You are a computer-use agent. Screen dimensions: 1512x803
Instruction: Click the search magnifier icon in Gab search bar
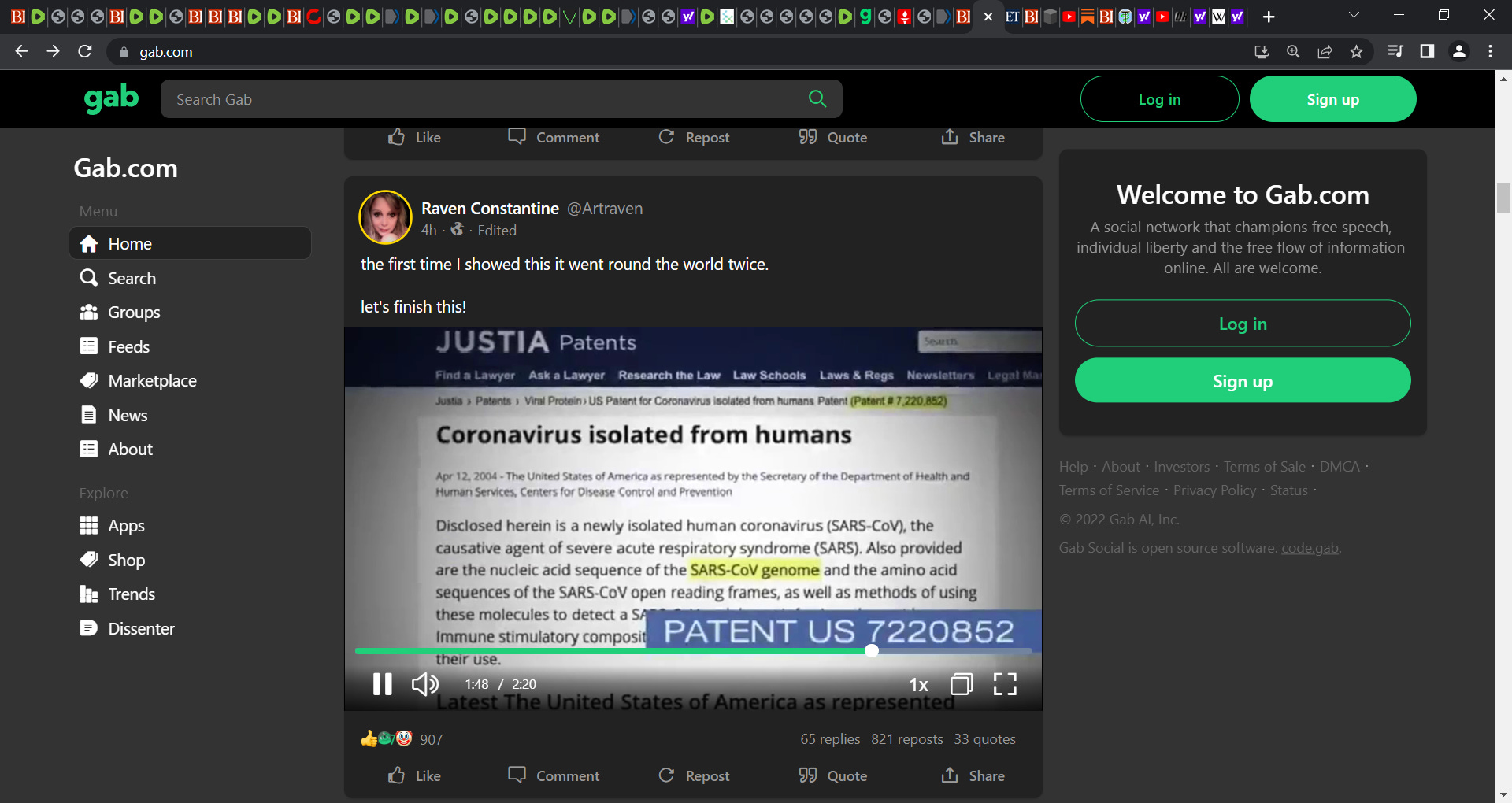click(x=817, y=99)
